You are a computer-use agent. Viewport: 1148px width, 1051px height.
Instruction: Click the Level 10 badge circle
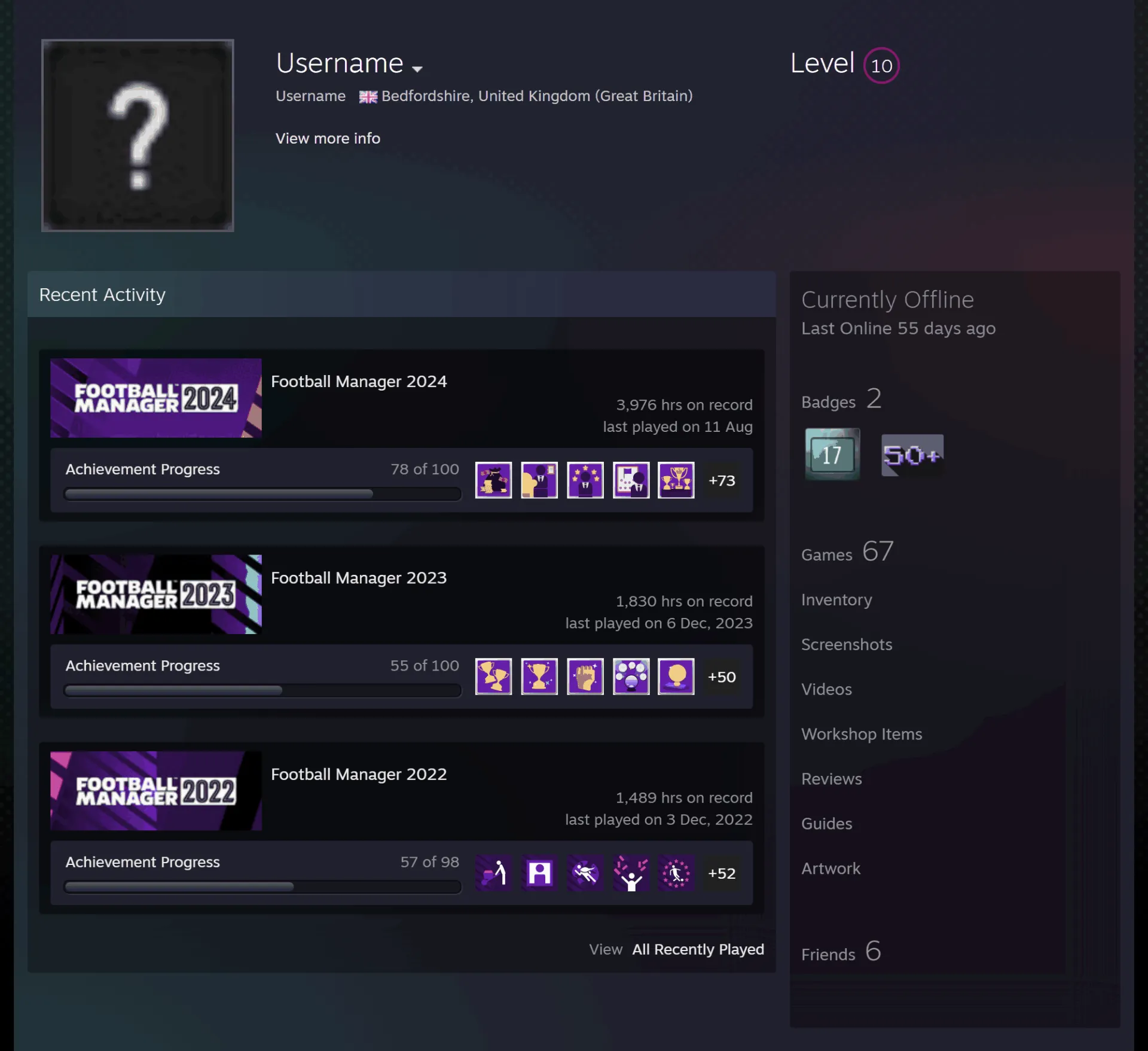[x=881, y=65]
